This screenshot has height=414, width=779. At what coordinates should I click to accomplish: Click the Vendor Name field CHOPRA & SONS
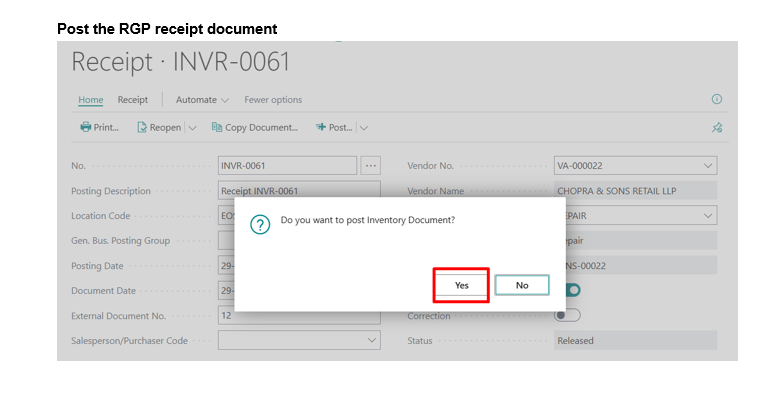[x=635, y=191]
